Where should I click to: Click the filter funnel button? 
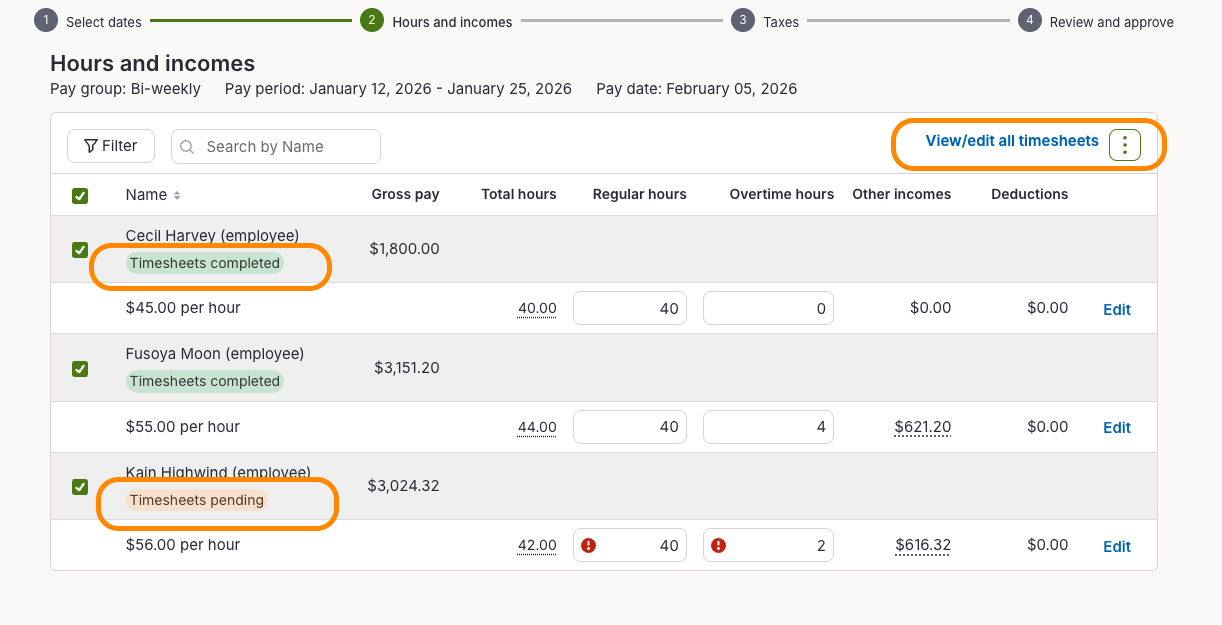(x=110, y=146)
